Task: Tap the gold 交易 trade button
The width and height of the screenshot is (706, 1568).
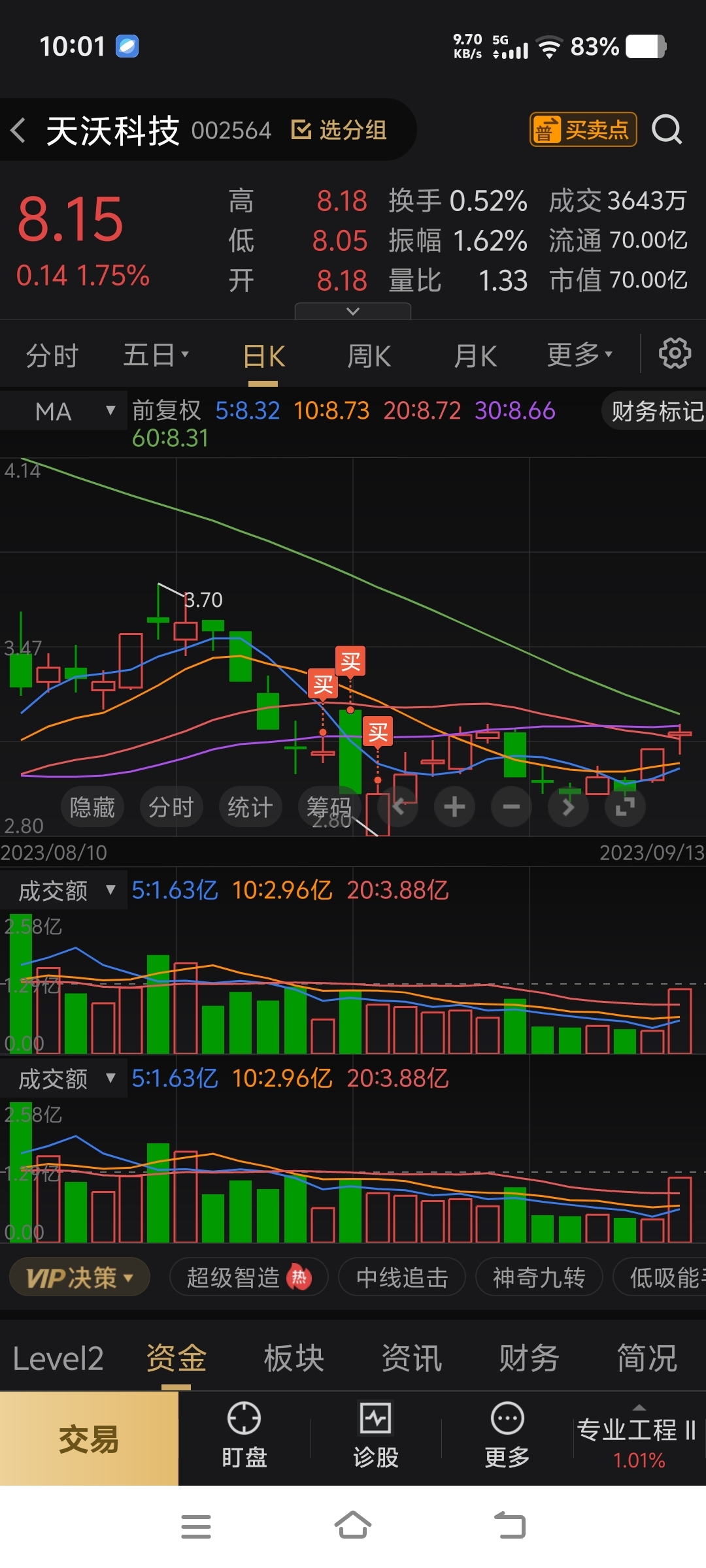Action: tap(89, 1439)
